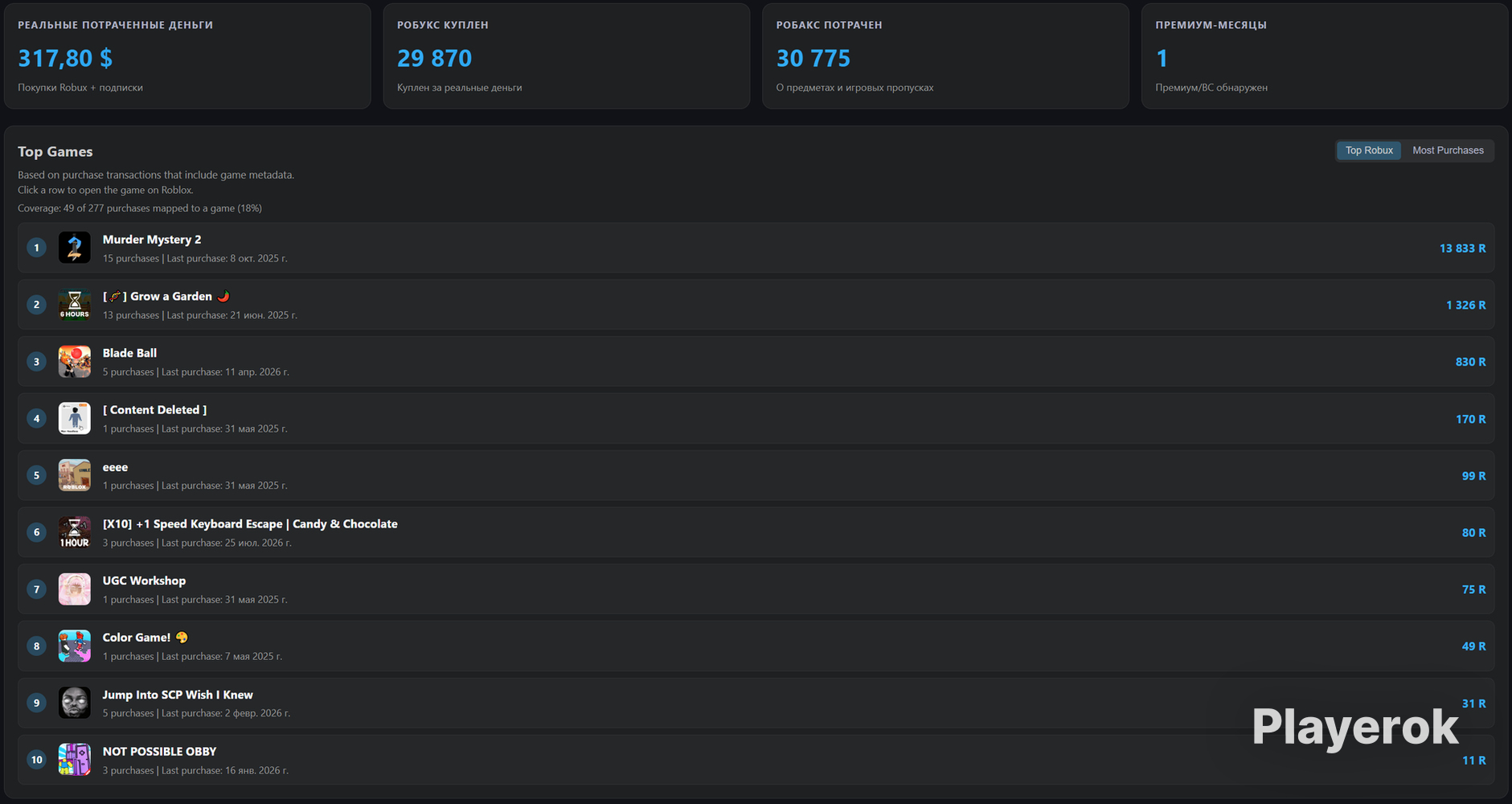Click the rank 9 badge
The width and height of the screenshot is (1512, 804).
tap(36, 703)
